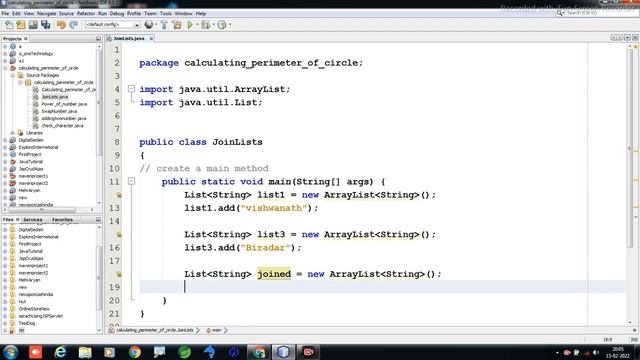The width and height of the screenshot is (640, 360).
Task: Open the Run Project dropdown arrow
Action: pos(197,25)
